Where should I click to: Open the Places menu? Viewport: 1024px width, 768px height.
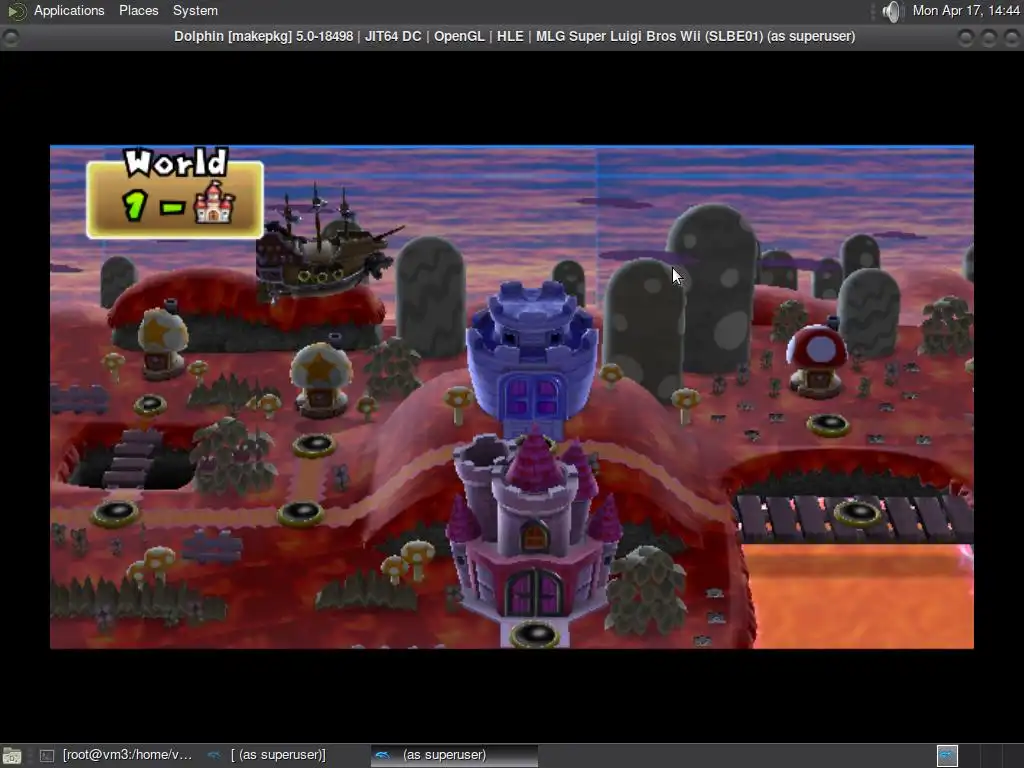pos(138,10)
